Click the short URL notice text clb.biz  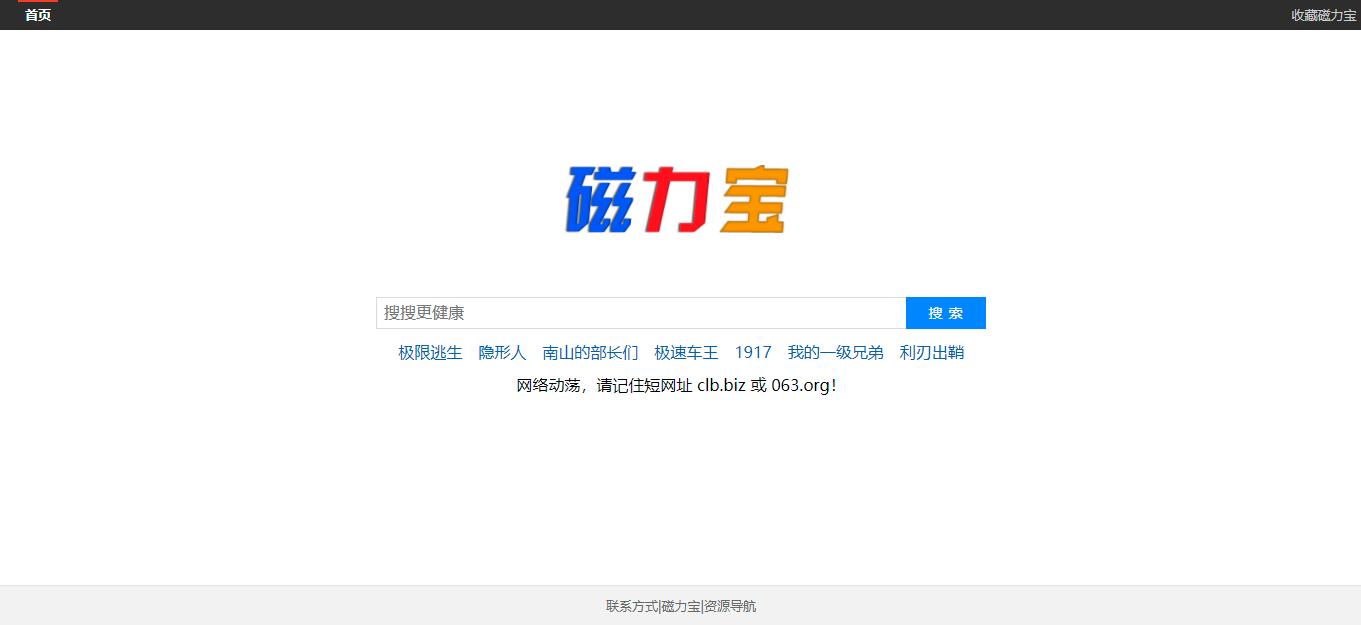point(721,385)
